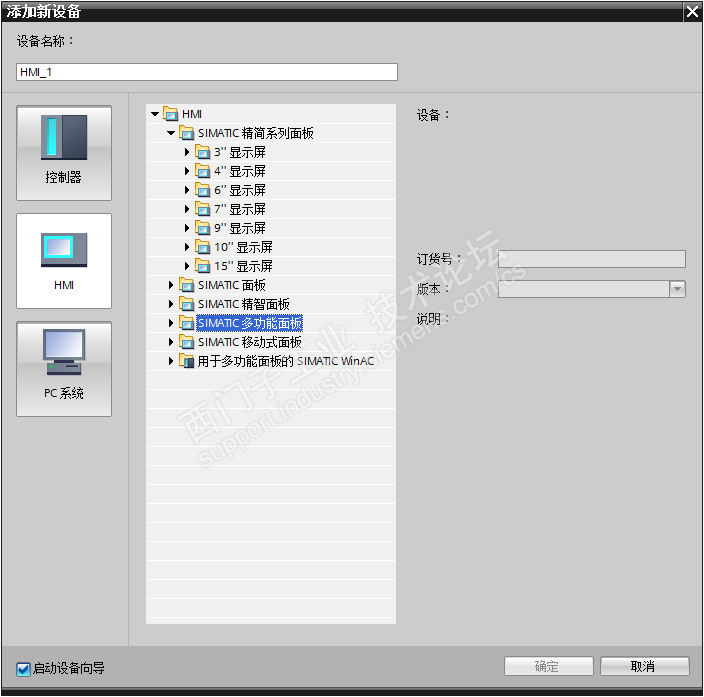Expand the SIMATIC 多功能面板 node

point(171,323)
